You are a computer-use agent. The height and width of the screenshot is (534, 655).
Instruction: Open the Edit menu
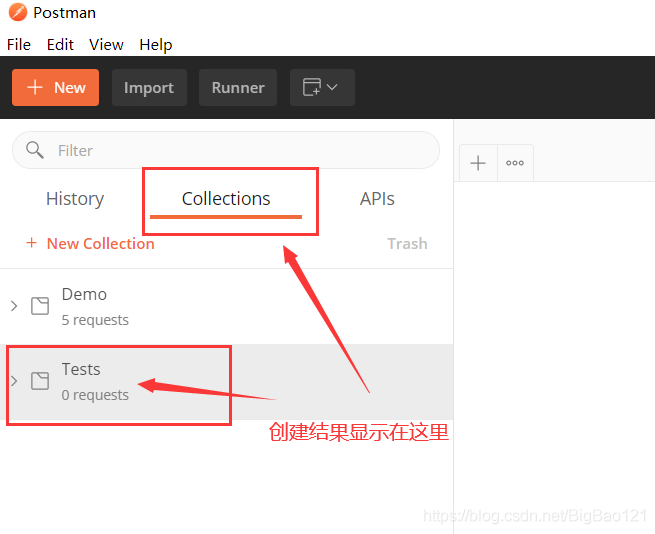(x=60, y=44)
